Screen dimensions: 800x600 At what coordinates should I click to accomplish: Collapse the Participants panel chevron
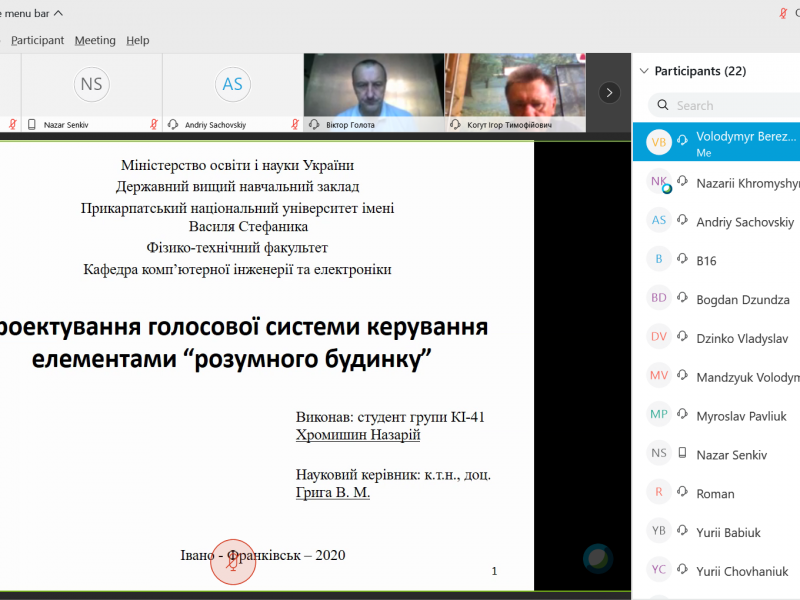click(643, 71)
